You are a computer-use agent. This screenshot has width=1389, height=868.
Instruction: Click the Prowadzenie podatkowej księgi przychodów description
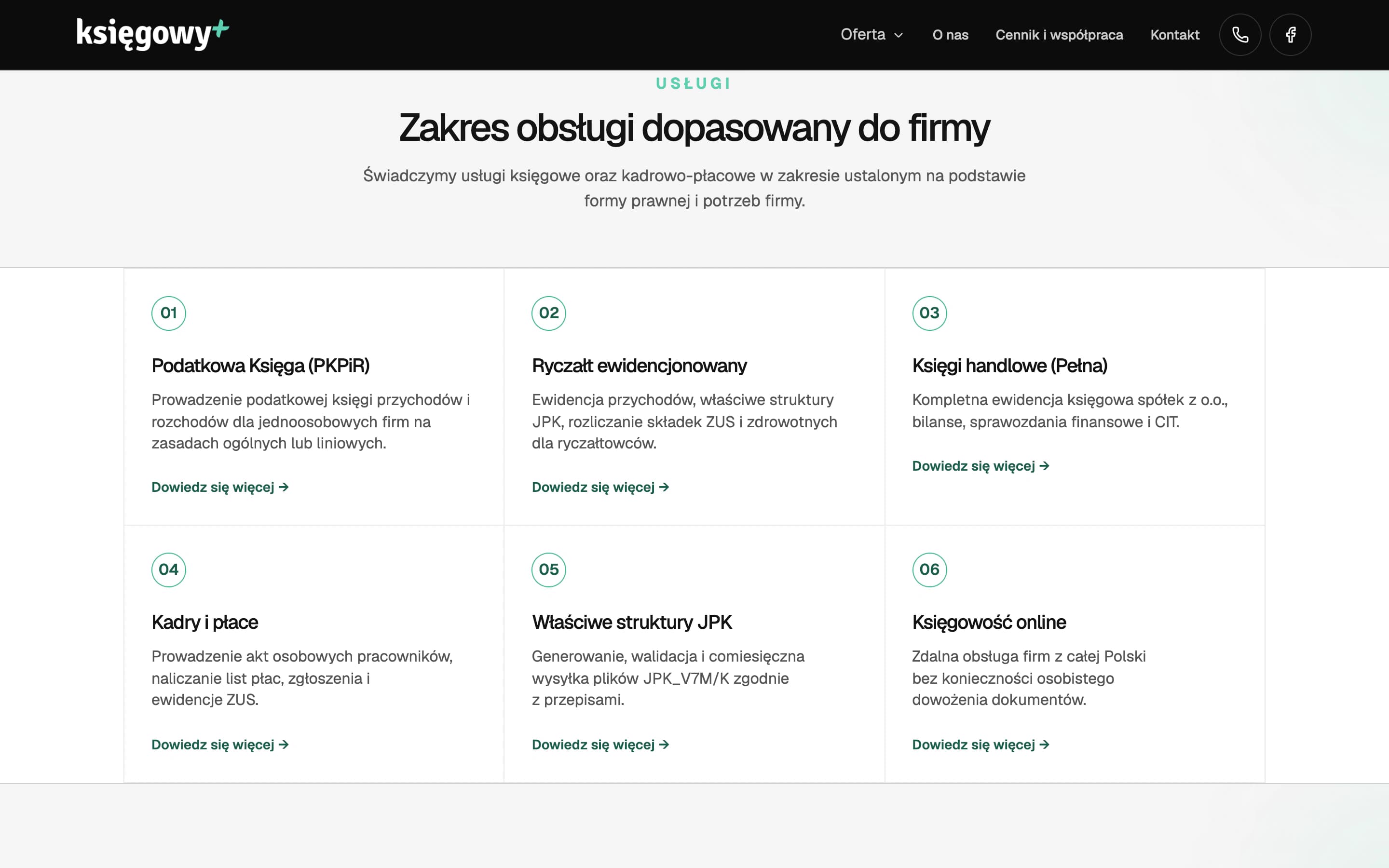[x=311, y=421]
